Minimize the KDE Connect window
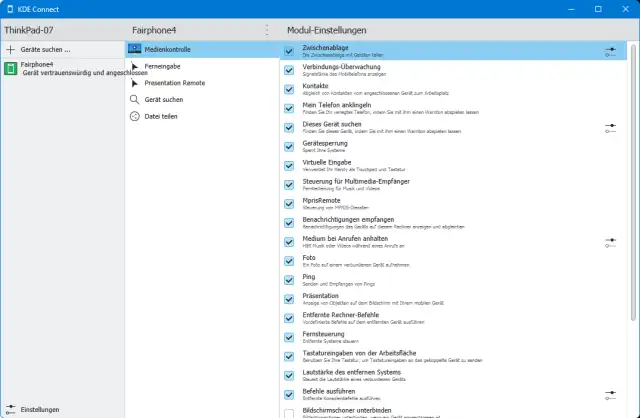Viewport: 640px width, 418px height. point(571,9)
